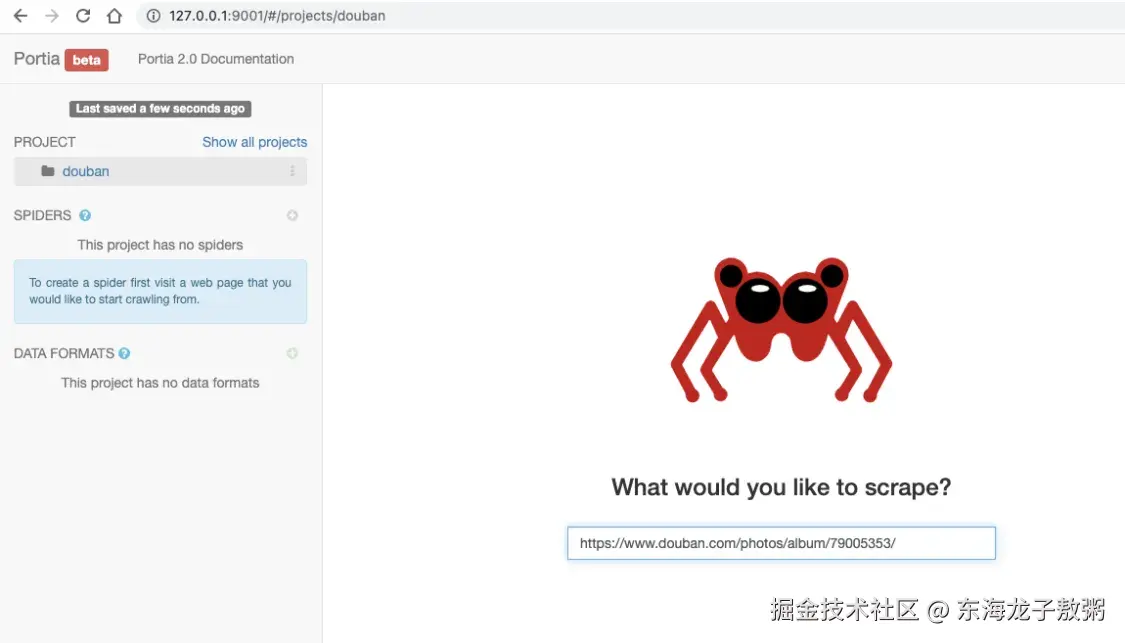Click the browser forward arrow
Screen dimensions: 1125x643
pyautogui.click(x=52, y=16)
